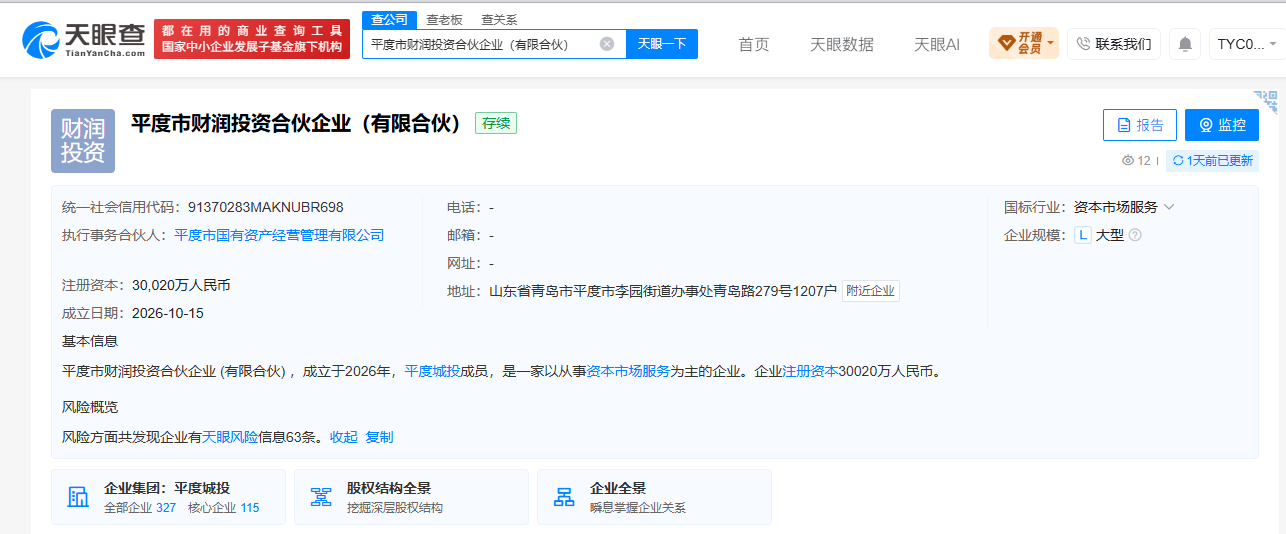This screenshot has width=1286, height=534.
Task: Click the 附近企业 button
Action: pyautogui.click(x=871, y=291)
